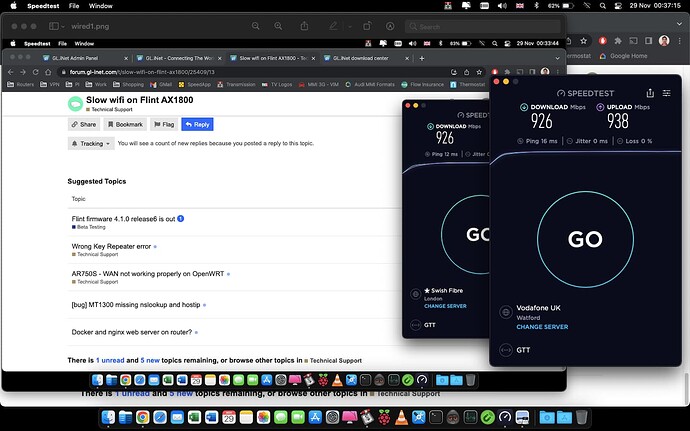Open Photos from the bottommost Dock
This screenshot has height=431, width=690.
pyautogui.click(x=263, y=417)
